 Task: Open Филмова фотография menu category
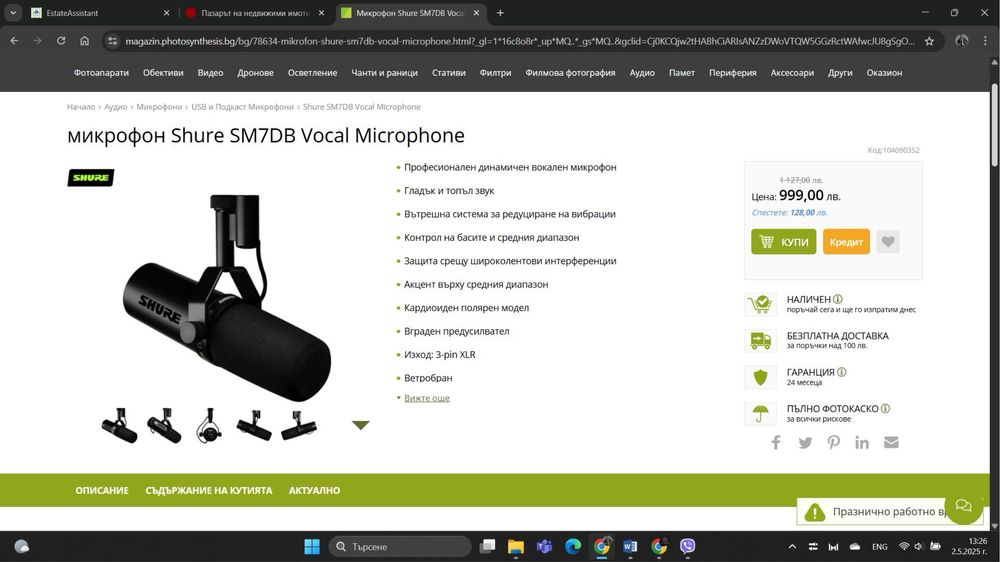click(570, 73)
